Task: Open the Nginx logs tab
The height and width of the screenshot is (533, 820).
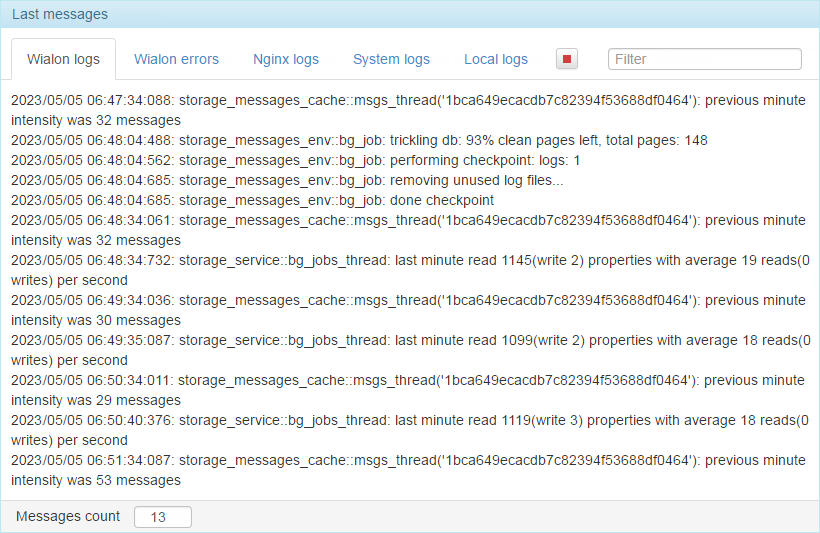Action: 286,59
